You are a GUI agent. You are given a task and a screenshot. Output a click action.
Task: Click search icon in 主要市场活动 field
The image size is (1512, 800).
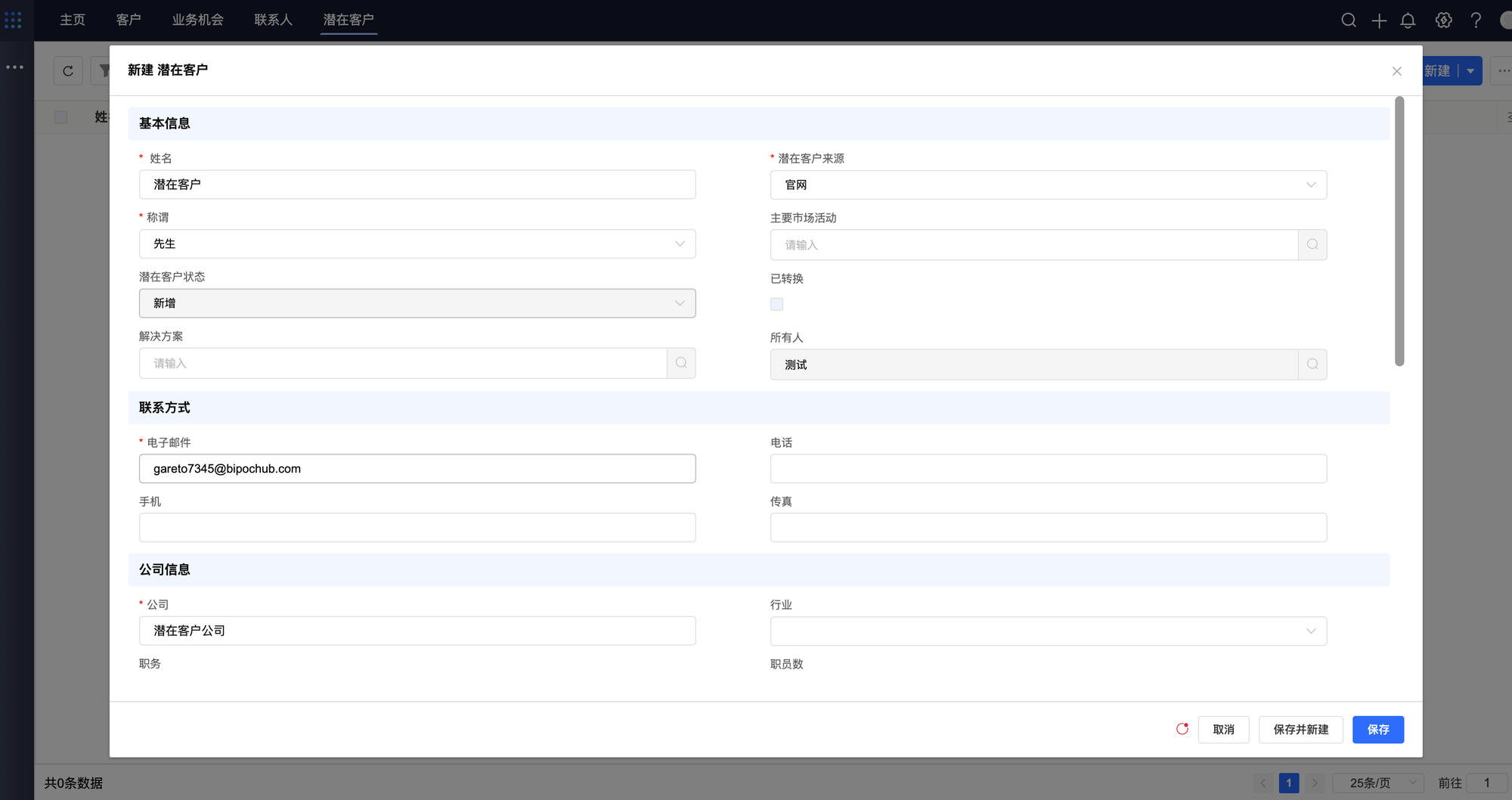coord(1312,245)
